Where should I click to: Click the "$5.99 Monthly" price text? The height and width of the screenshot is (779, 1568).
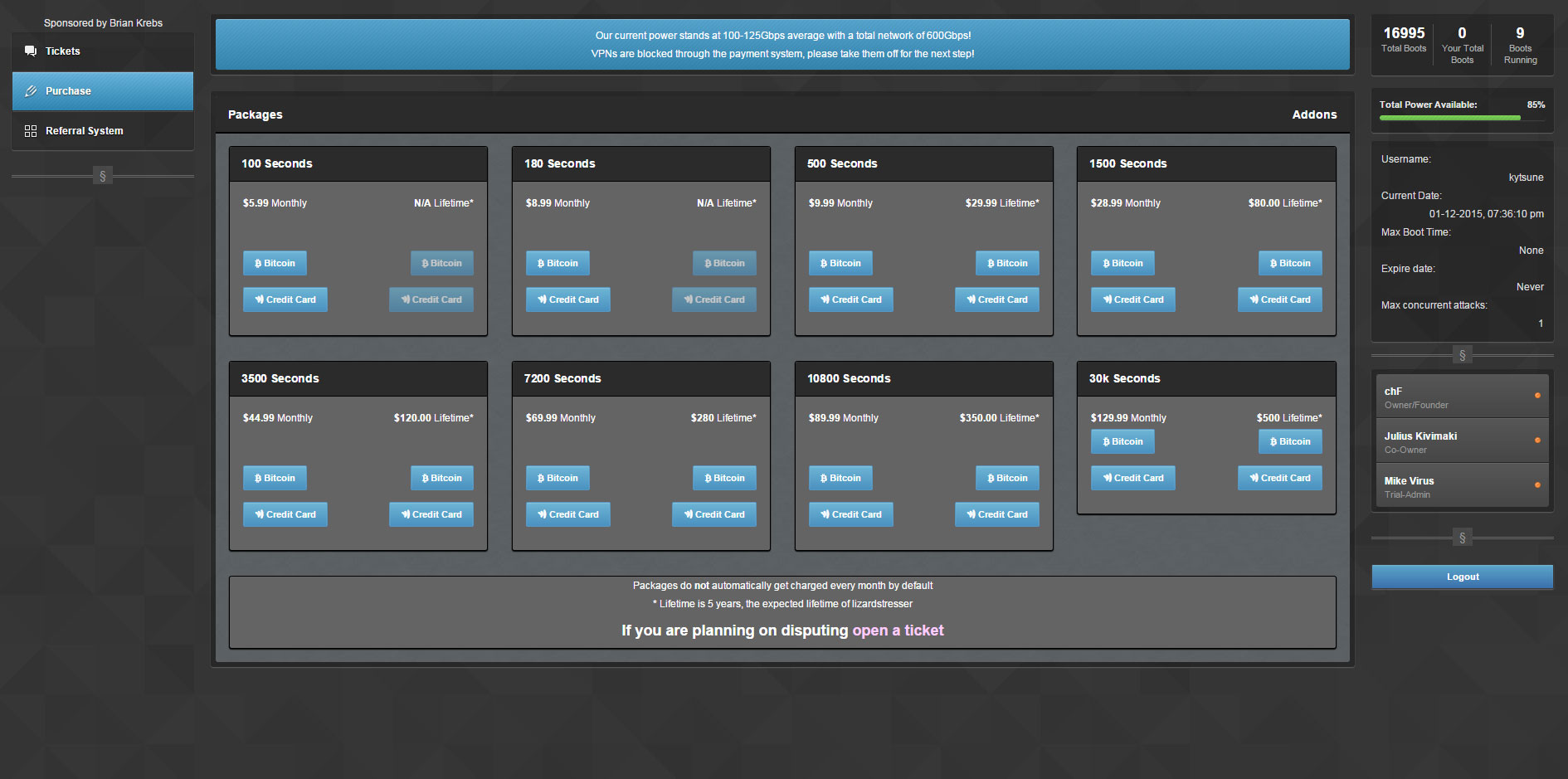pos(275,203)
